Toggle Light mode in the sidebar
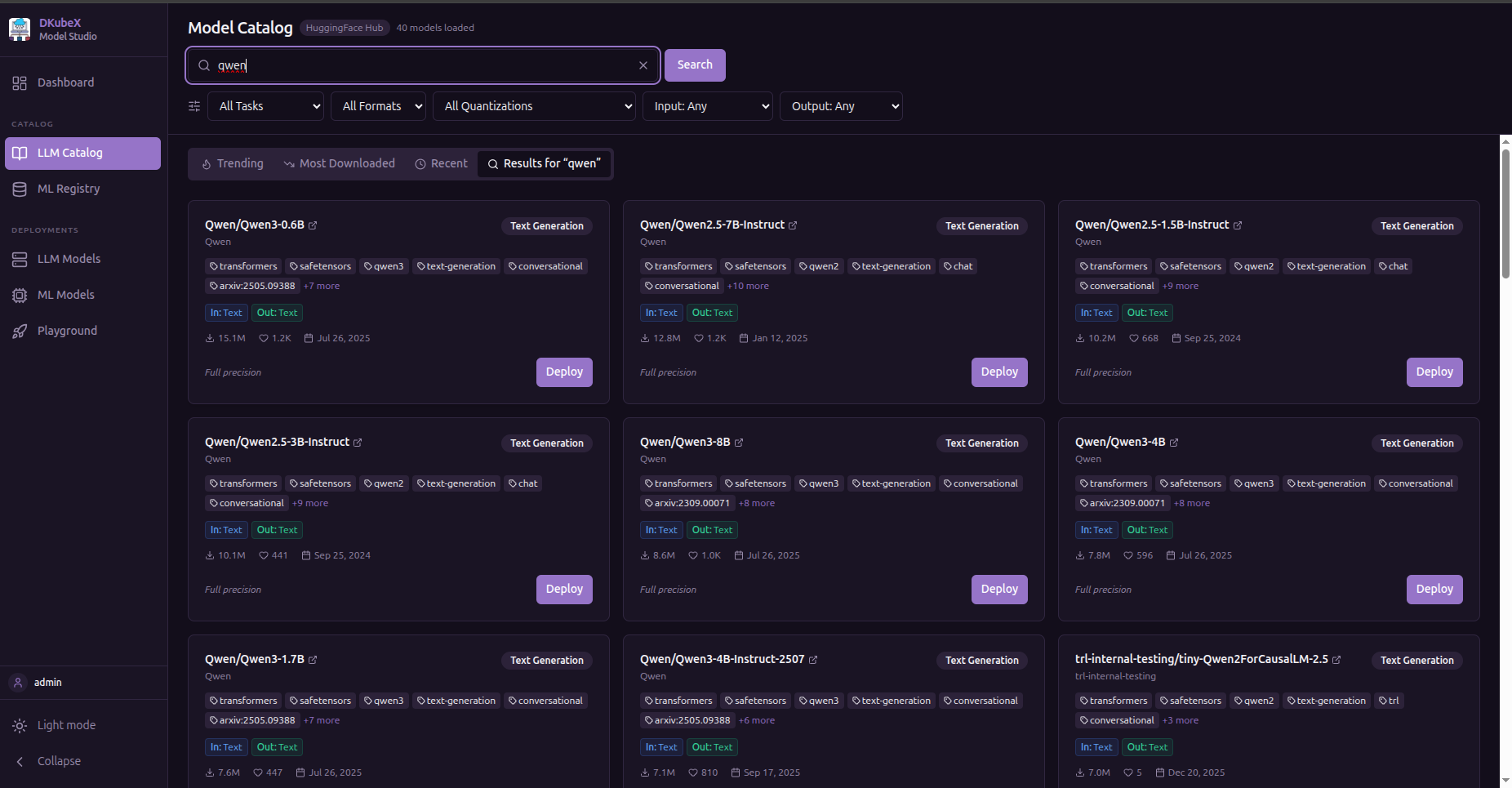The image size is (1512, 788). tap(83, 725)
